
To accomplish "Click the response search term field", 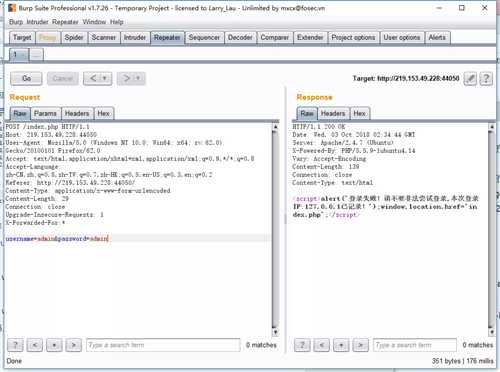I will pos(415,345).
